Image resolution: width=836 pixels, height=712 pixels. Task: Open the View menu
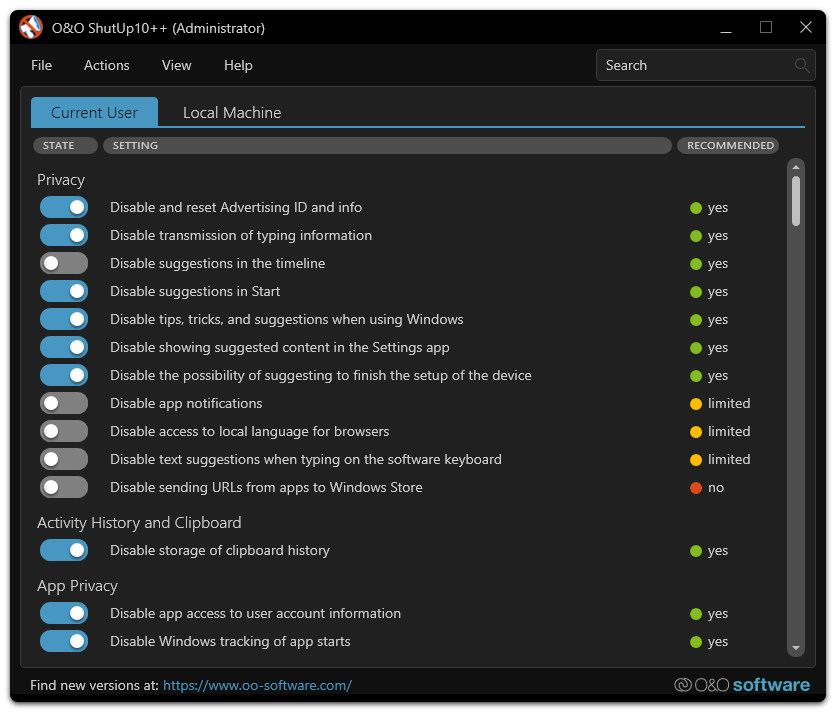pos(176,65)
